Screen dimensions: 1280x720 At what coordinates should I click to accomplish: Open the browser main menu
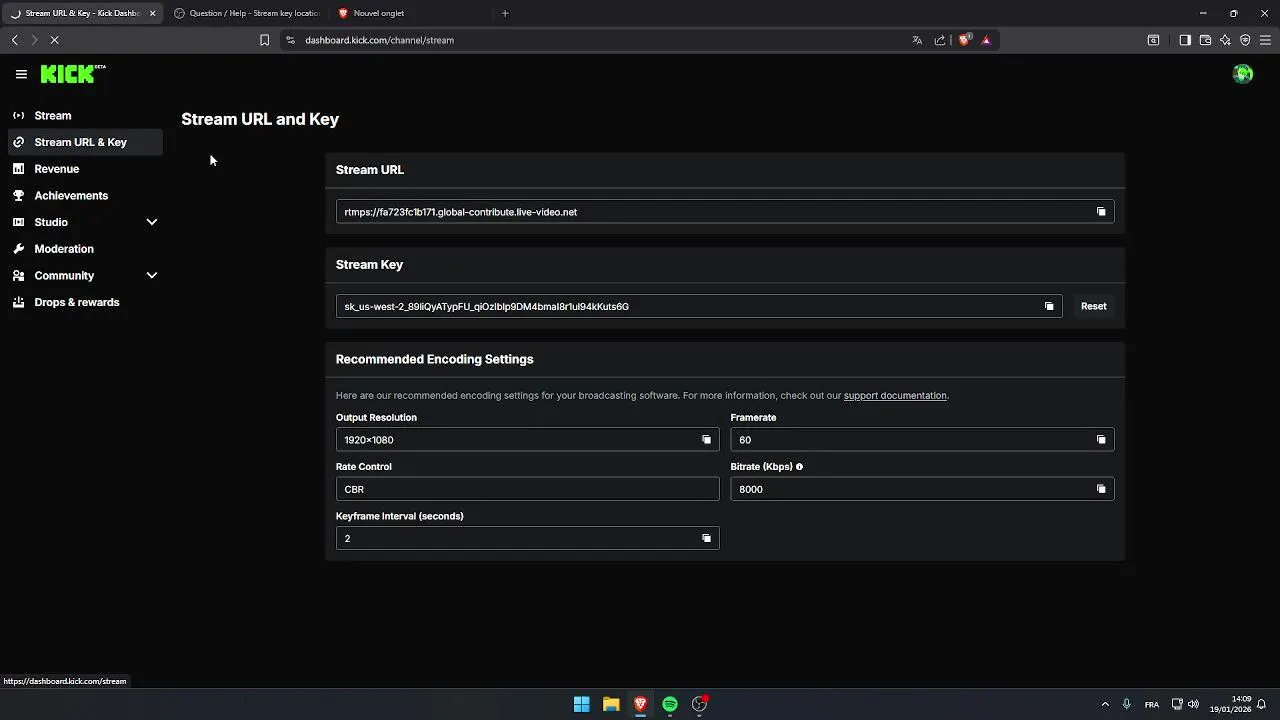tap(1265, 40)
